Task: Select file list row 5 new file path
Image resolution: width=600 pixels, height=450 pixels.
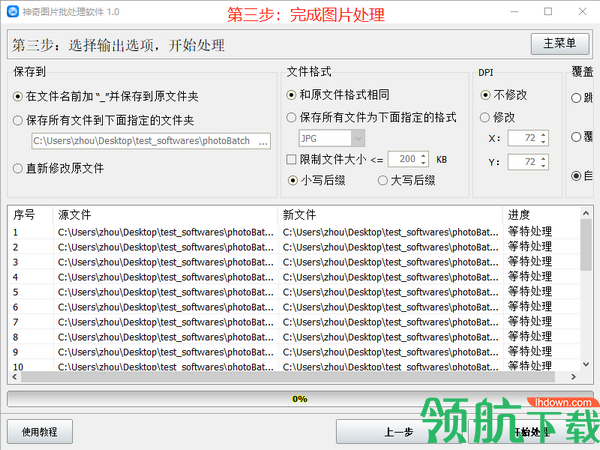Action: point(391,292)
